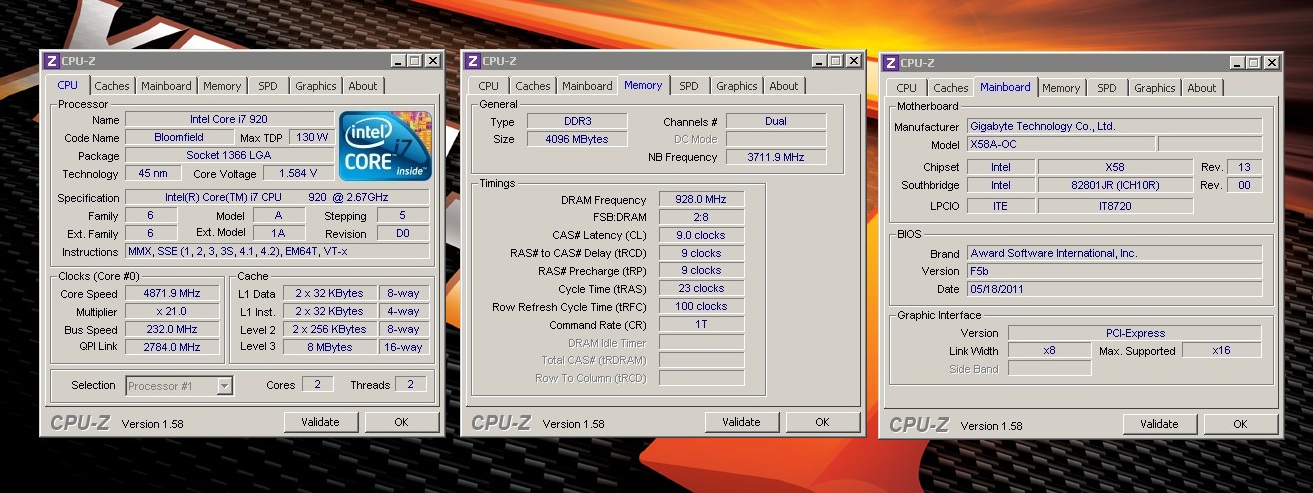This screenshot has height=493, width=1313.
Task: Close the right CPU-Z Mainboard window
Action: pos(1271,63)
